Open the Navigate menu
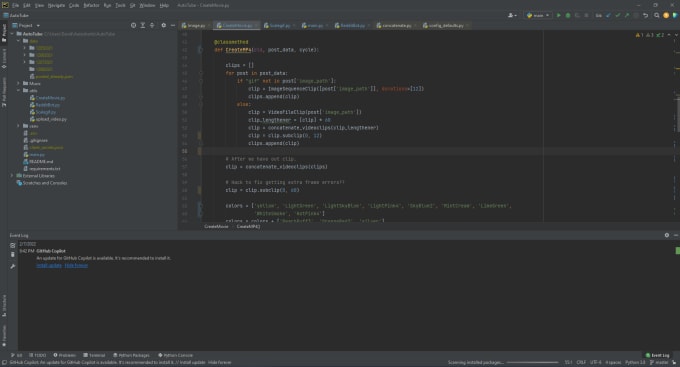The width and height of the screenshot is (680, 367). click(56, 5)
